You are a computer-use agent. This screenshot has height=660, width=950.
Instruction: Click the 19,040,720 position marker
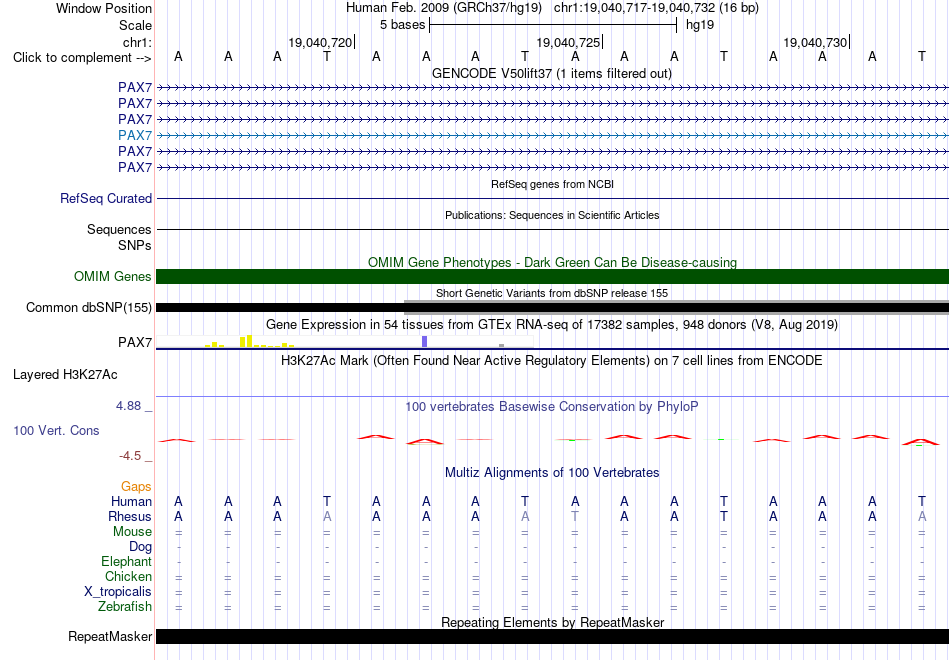(x=320, y=42)
